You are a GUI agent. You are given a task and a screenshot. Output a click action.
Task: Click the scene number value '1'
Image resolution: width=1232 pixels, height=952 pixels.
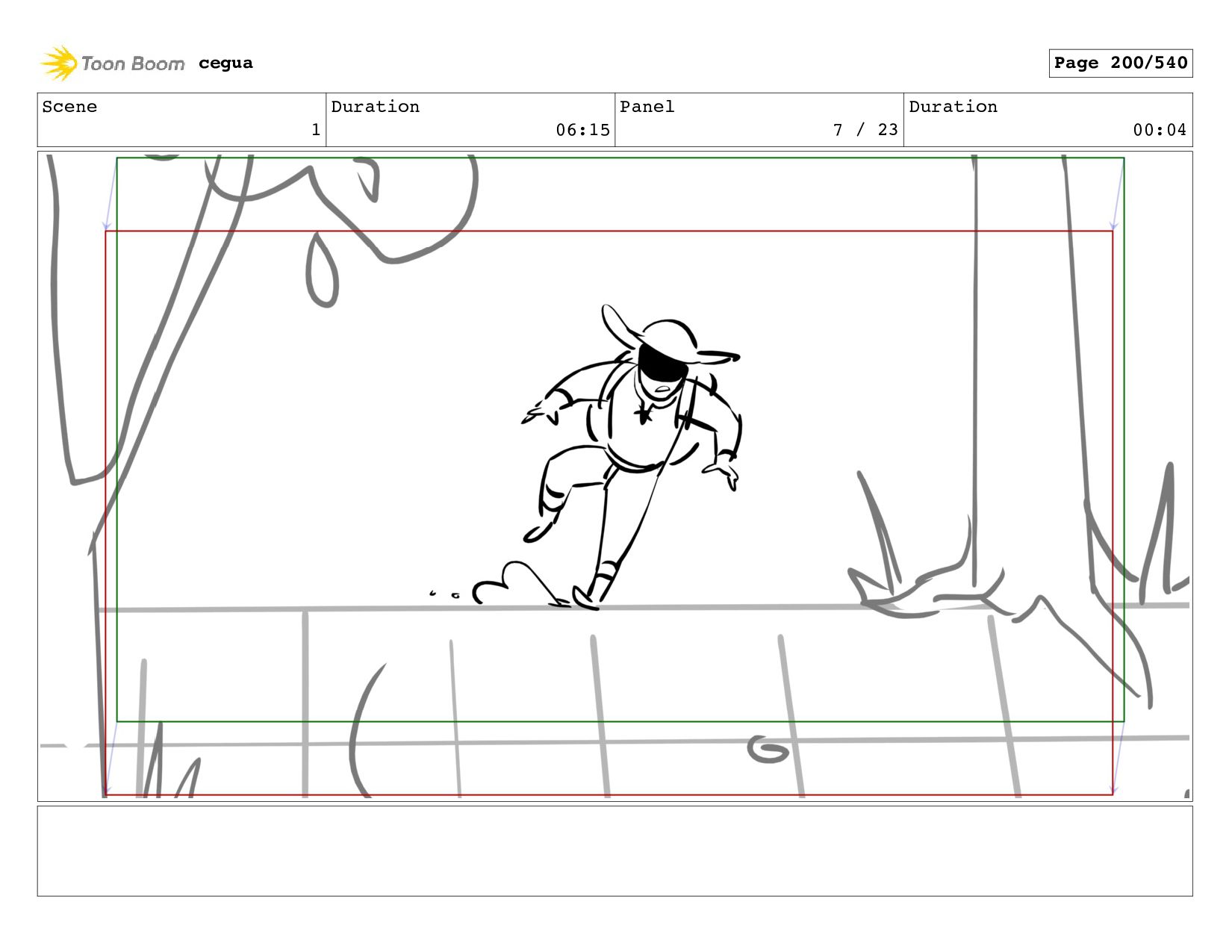[316, 130]
